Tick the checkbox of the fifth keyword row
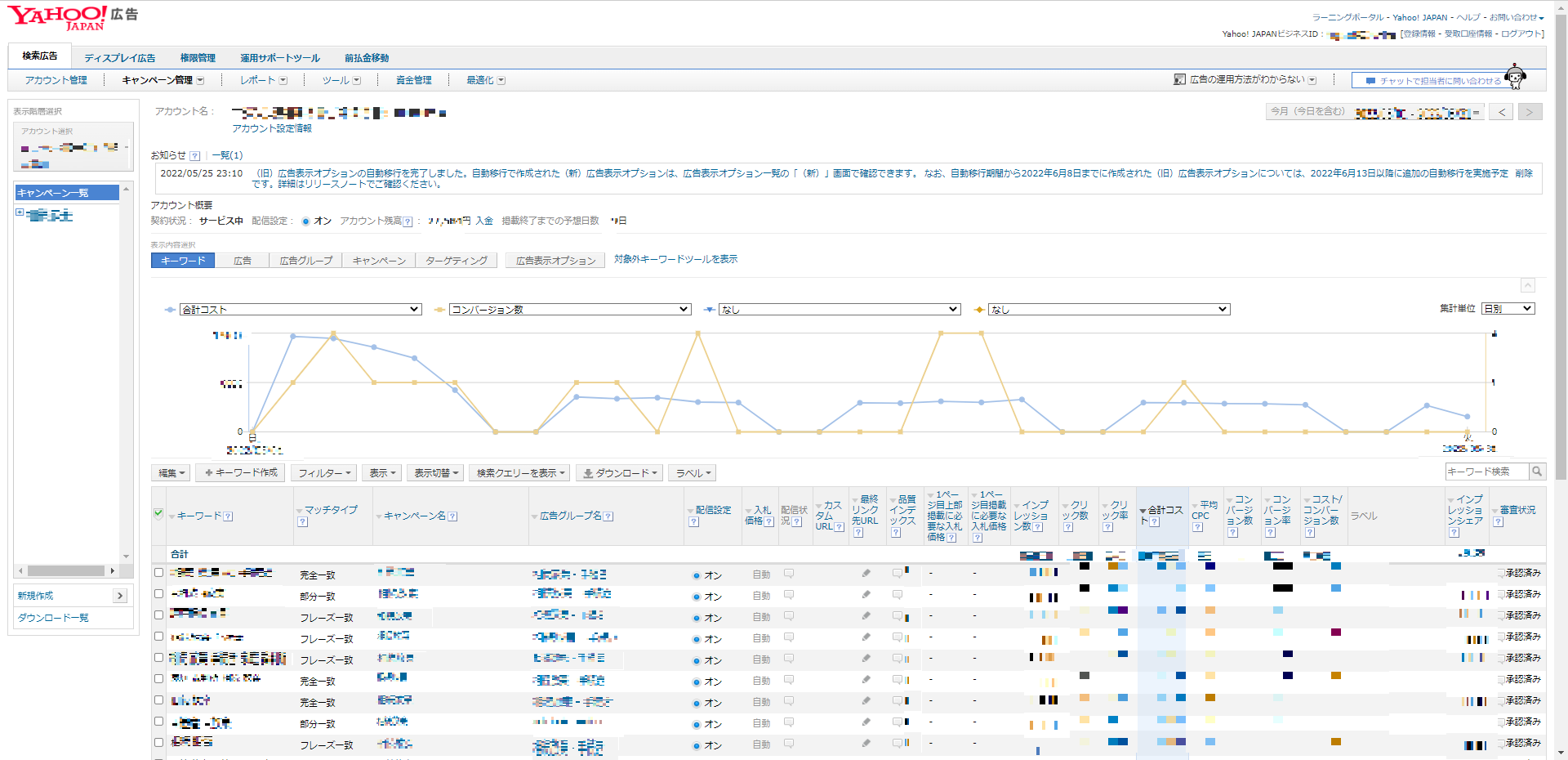1568x760 pixels. pyautogui.click(x=158, y=658)
